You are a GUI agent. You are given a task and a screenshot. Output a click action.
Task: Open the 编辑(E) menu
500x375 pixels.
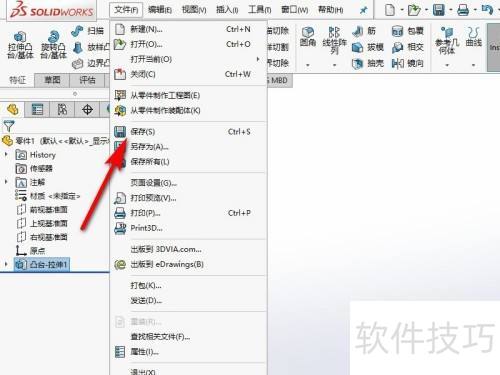[160, 10]
